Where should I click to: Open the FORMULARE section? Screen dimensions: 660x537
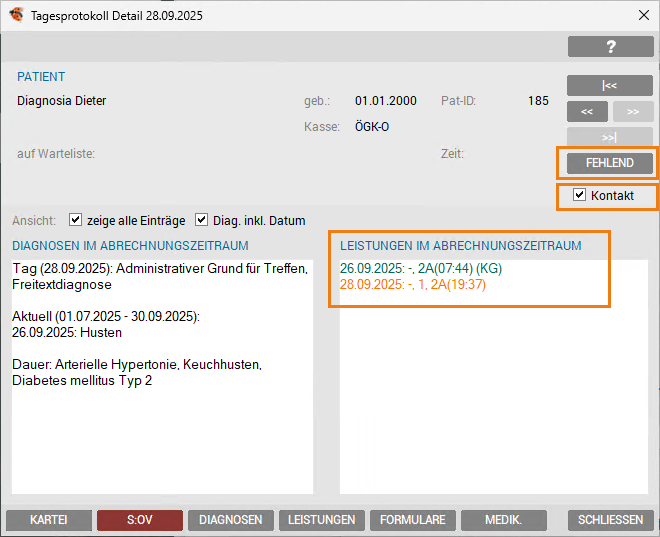[412, 520]
